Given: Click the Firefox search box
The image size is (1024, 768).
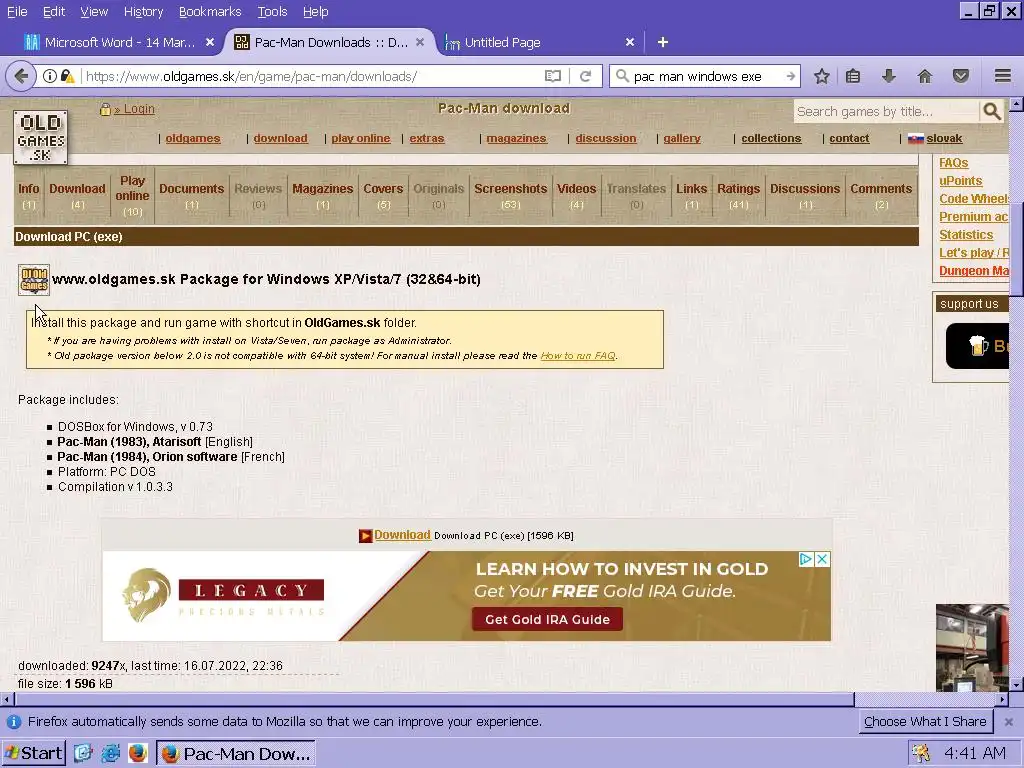Looking at the screenshot, I should 705,76.
